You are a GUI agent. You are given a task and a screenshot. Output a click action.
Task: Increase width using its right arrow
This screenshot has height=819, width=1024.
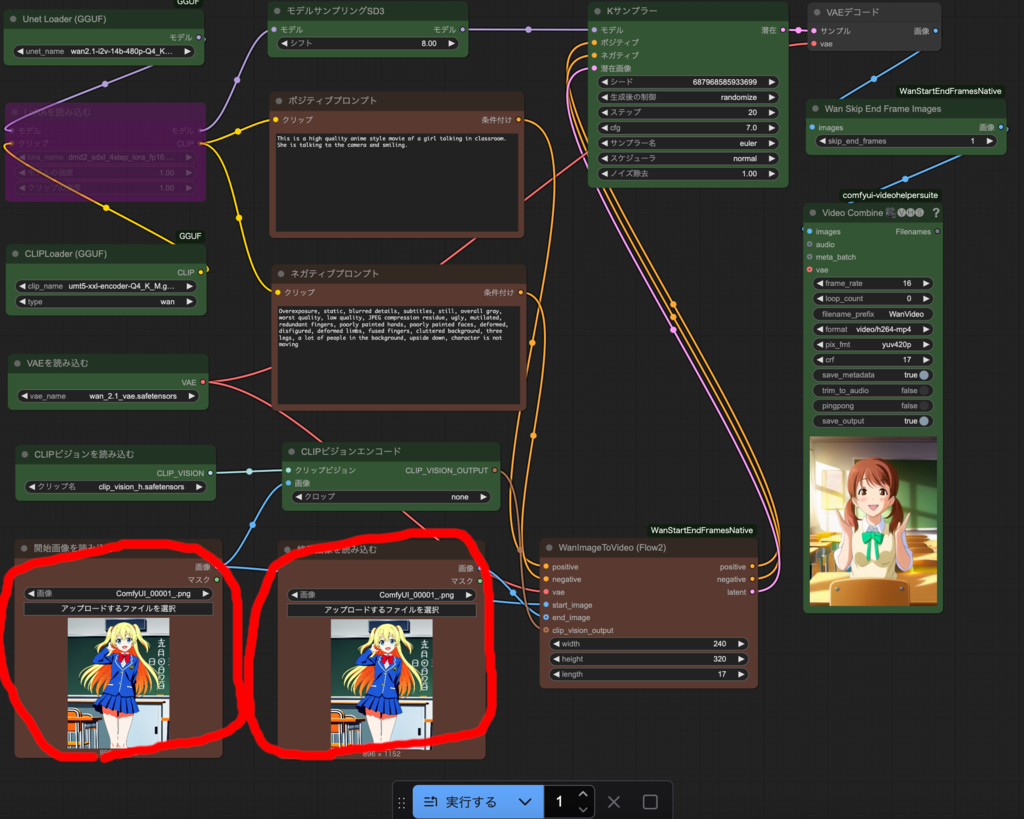[x=741, y=644]
